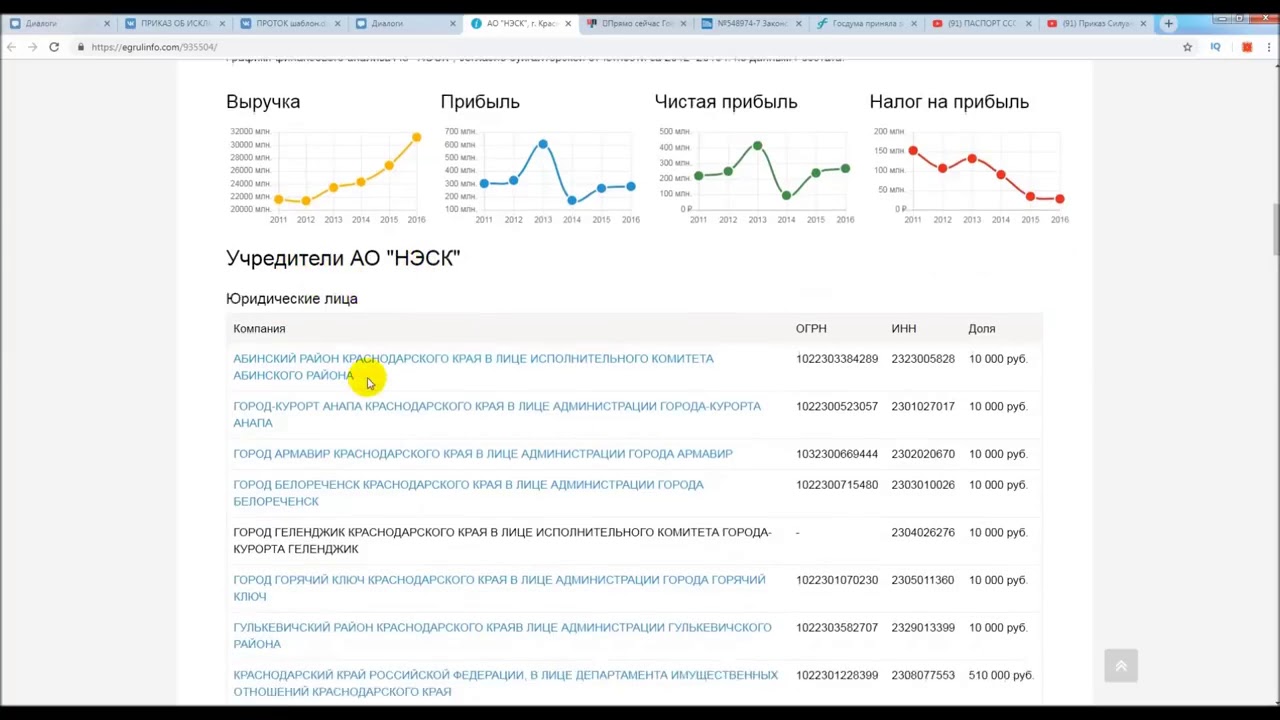Click the Чистая прибыль line chart
Image resolution: width=1280 pixels, height=720 pixels.
point(755,175)
